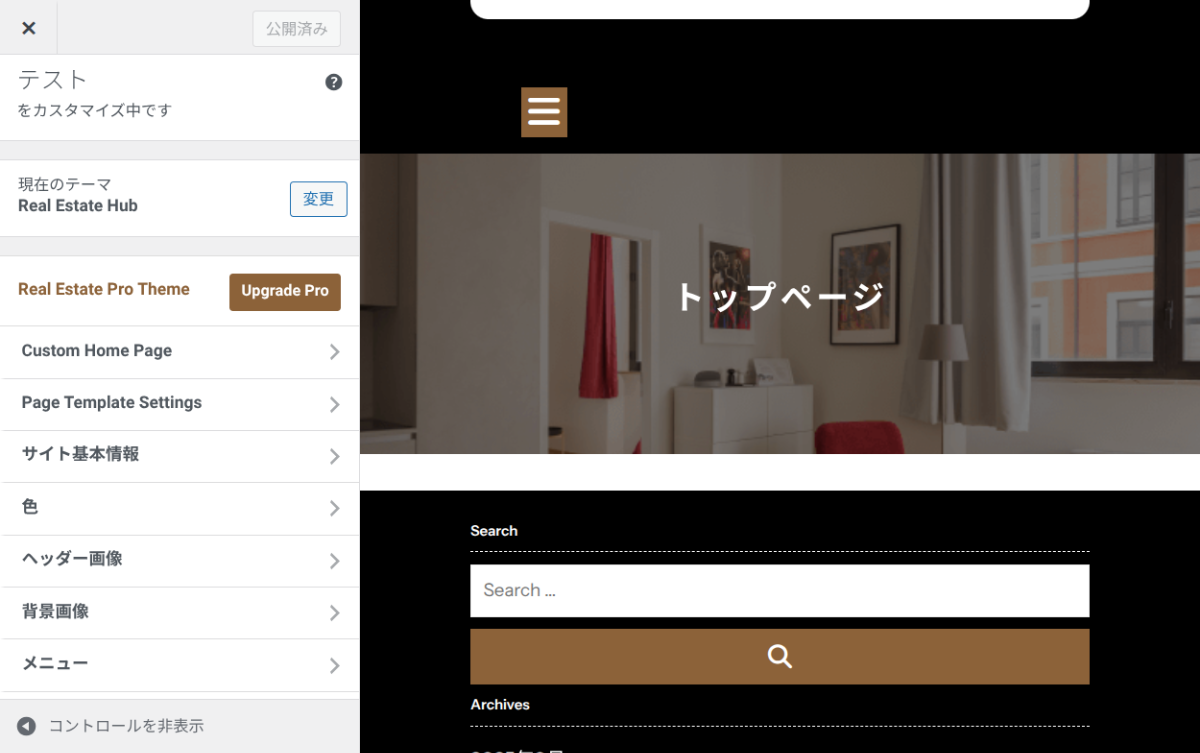Click the Real Estate Pro Theme heading
The image size is (1200, 753).
[x=103, y=289]
